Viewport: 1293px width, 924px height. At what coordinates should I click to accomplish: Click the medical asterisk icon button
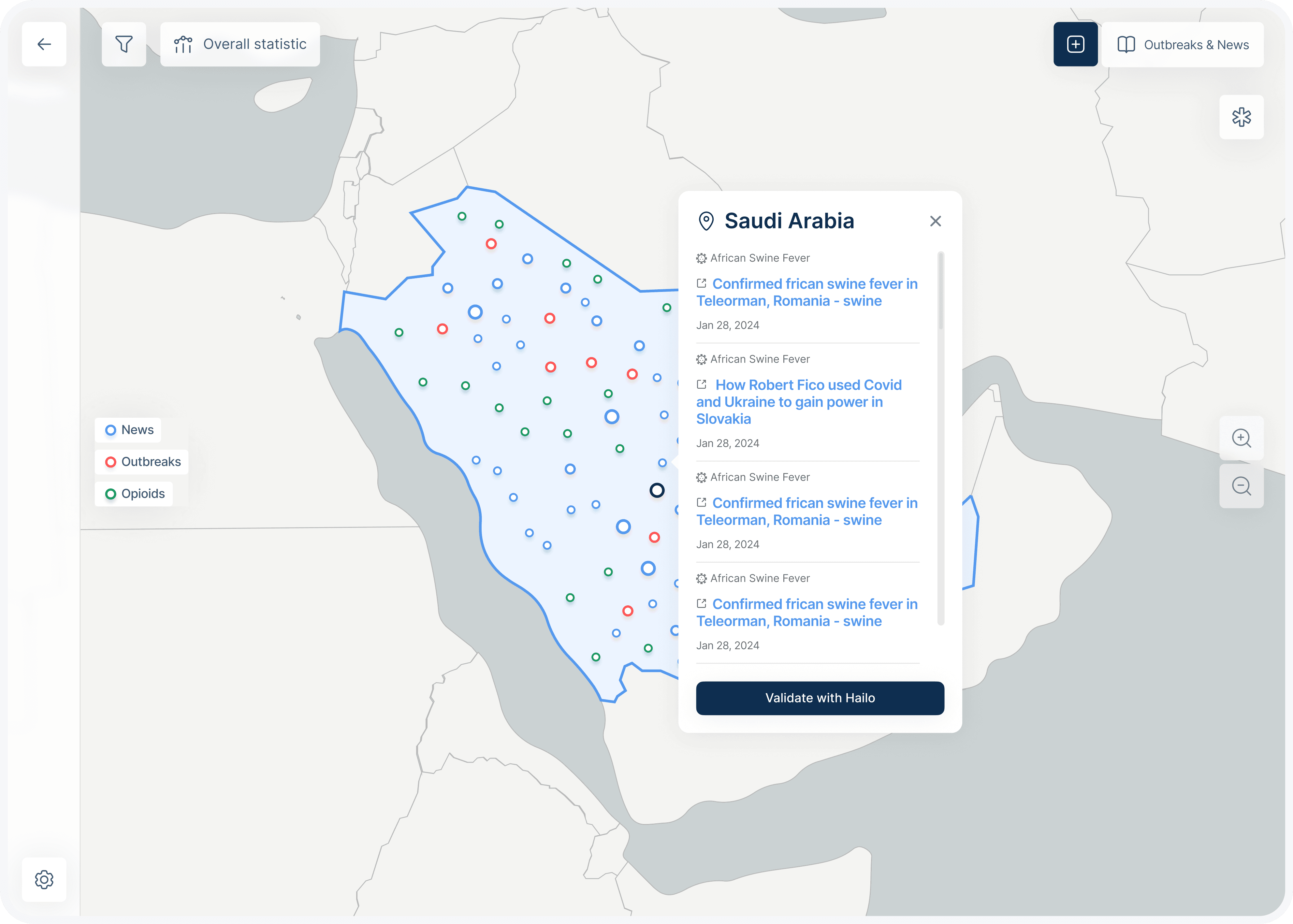pos(1241,117)
